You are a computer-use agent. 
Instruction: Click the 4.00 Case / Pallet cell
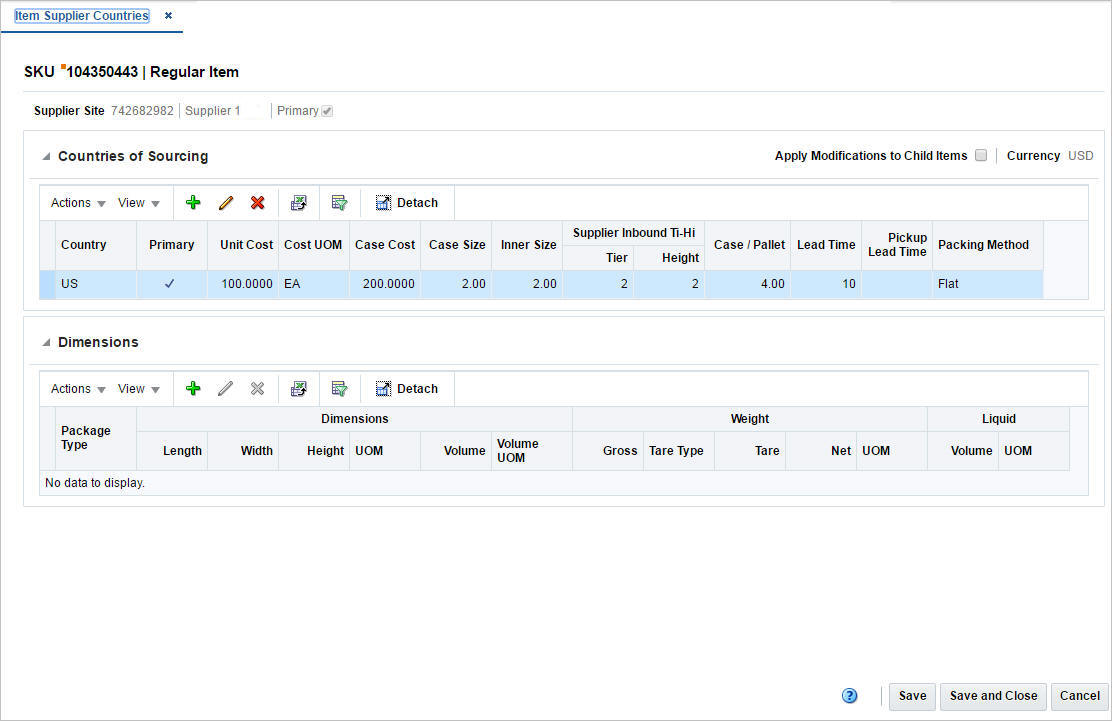pyautogui.click(x=747, y=284)
